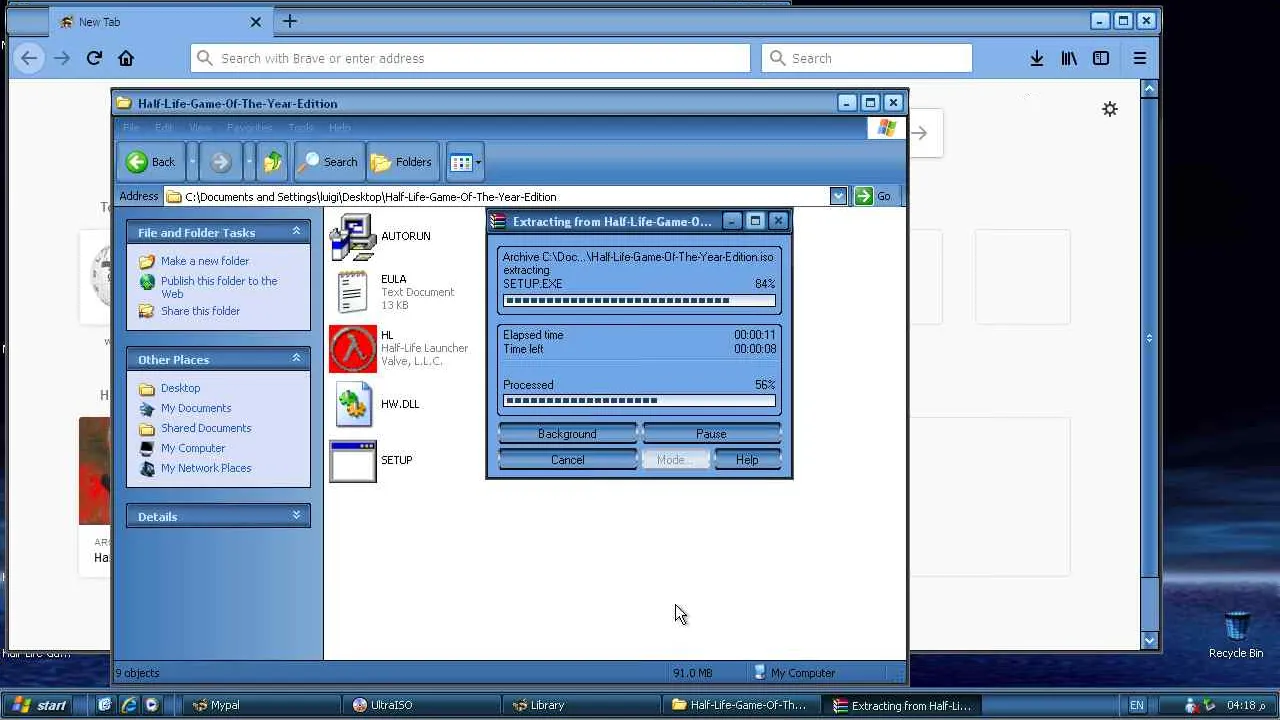The image size is (1280, 720).
Task: Select the EULA text document icon
Action: (353, 292)
